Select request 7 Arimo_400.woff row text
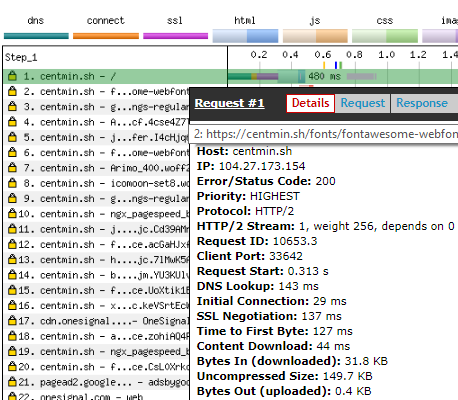 pyautogui.click(x=106, y=168)
